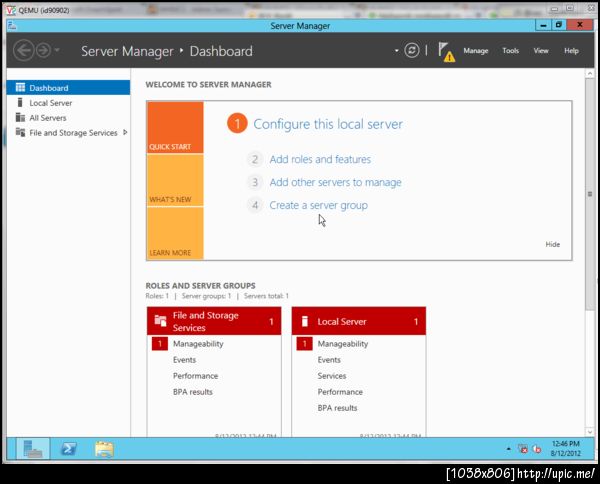
Task: Click the Local Server icon in sidebar
Action: [x=20, y=103]
